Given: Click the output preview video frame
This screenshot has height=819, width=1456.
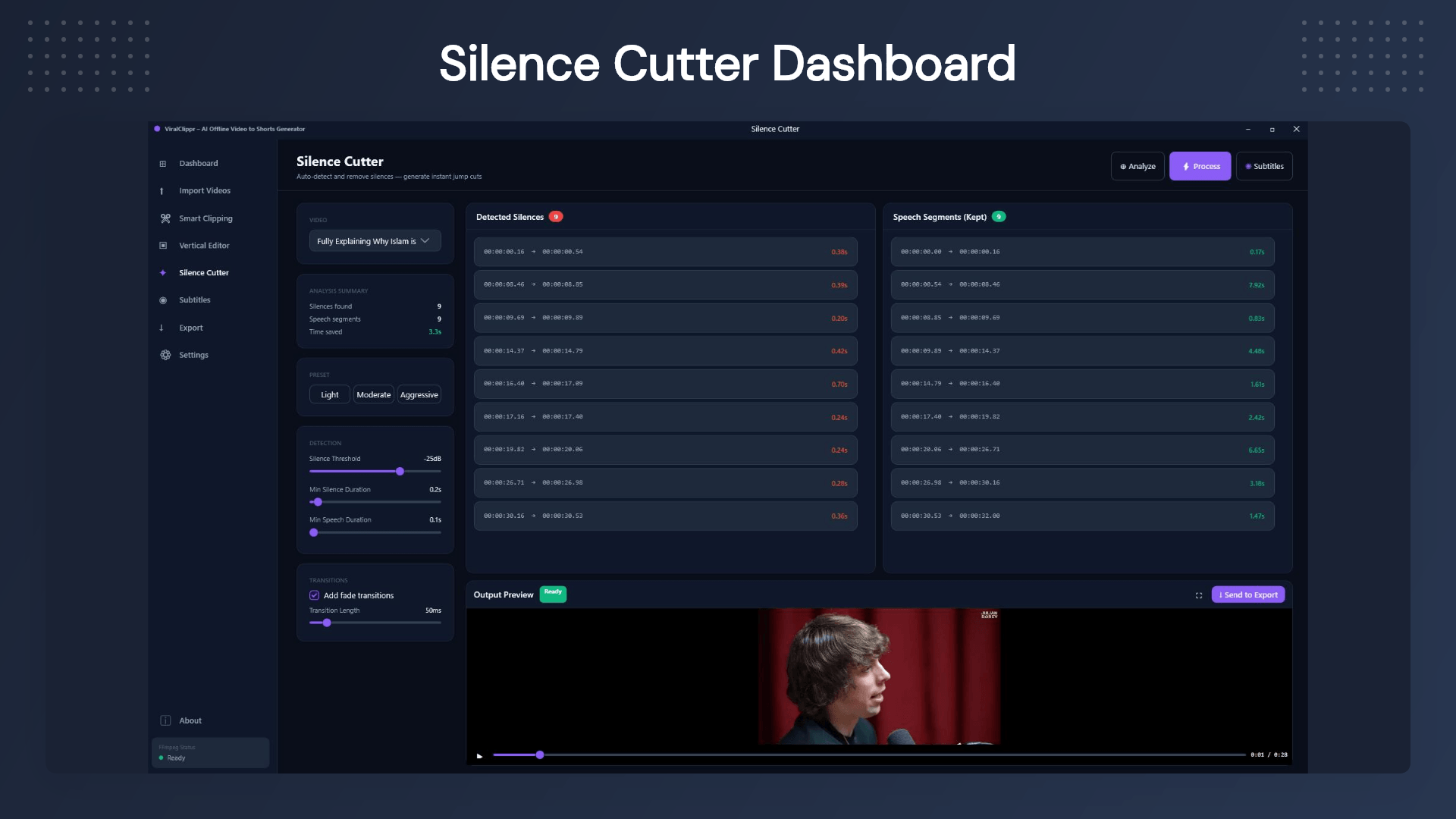Looking at the screenshot, I should [879, 676].
